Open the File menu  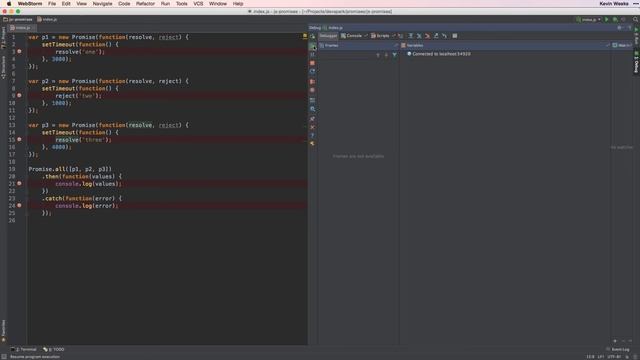click(x=52, y=4)
